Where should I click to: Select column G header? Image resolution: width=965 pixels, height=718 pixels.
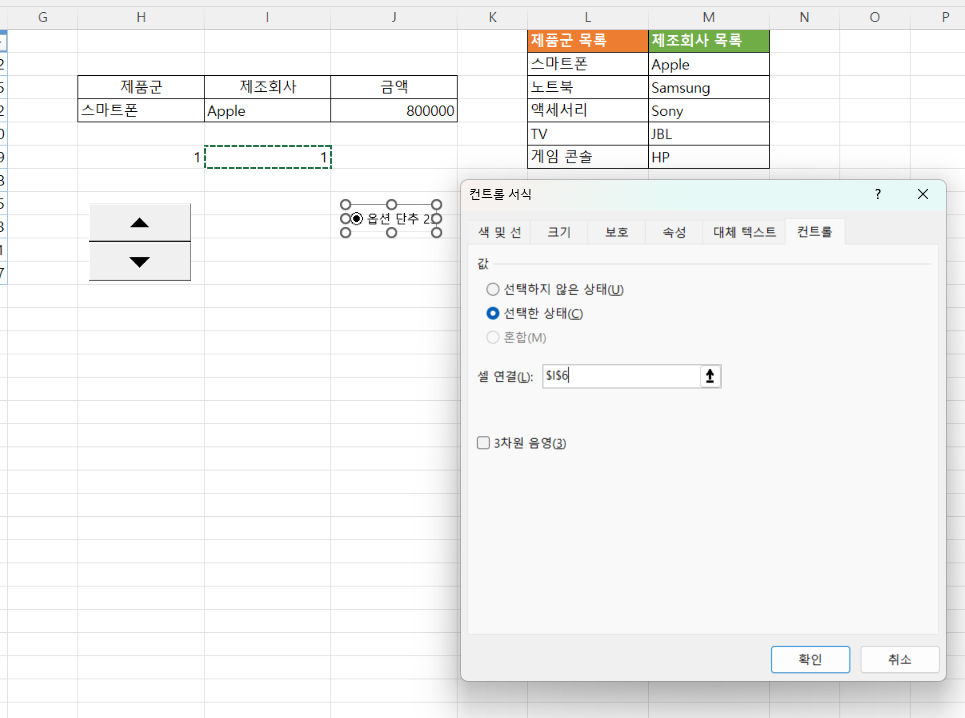pyautogui.click(x=42, y=17)
